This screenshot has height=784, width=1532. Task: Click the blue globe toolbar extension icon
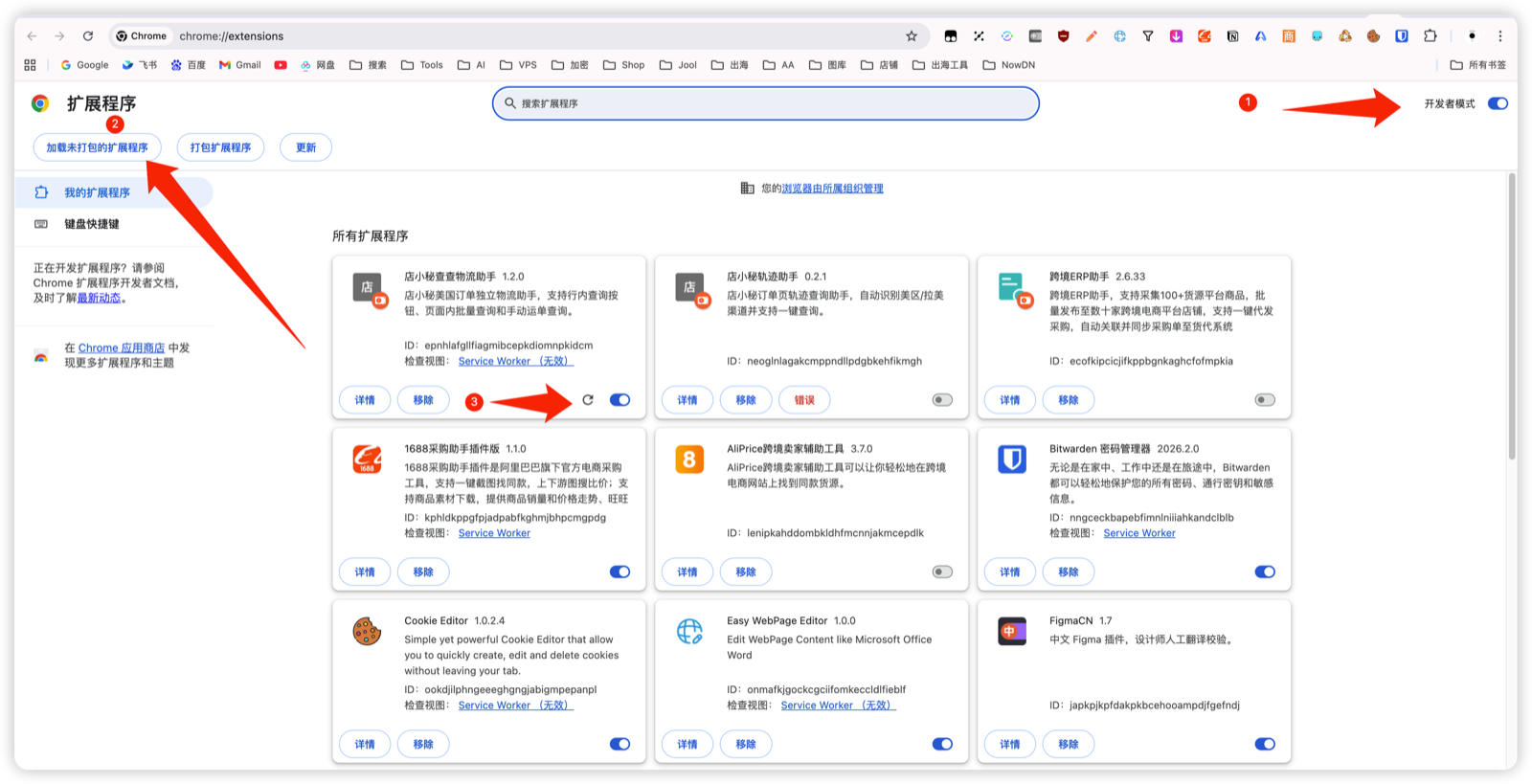[x=1119, y=36]
